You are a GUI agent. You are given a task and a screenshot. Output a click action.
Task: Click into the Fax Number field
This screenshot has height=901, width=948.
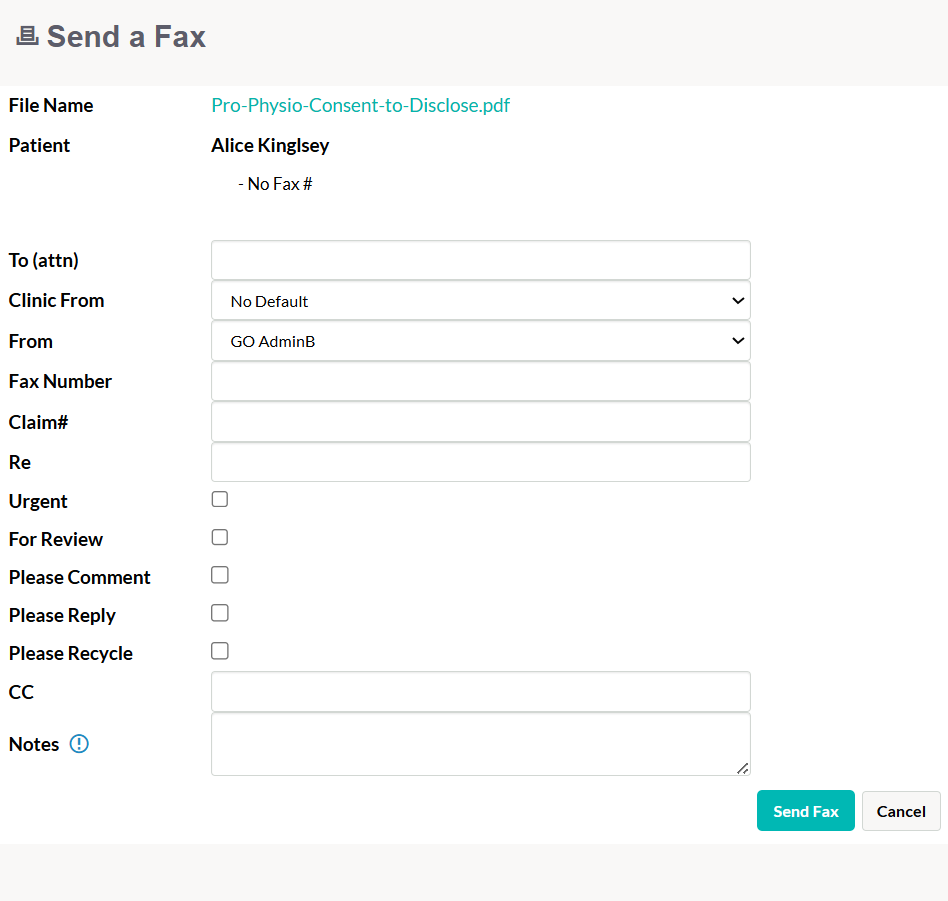point(481,382)
